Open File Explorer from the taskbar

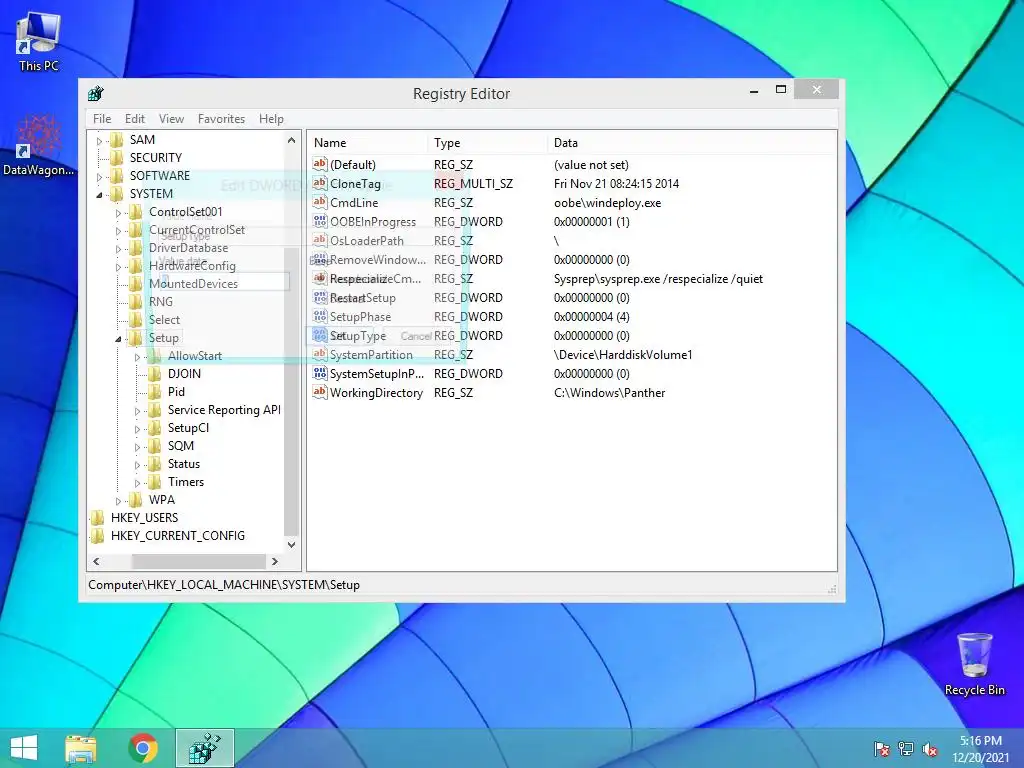81,748
